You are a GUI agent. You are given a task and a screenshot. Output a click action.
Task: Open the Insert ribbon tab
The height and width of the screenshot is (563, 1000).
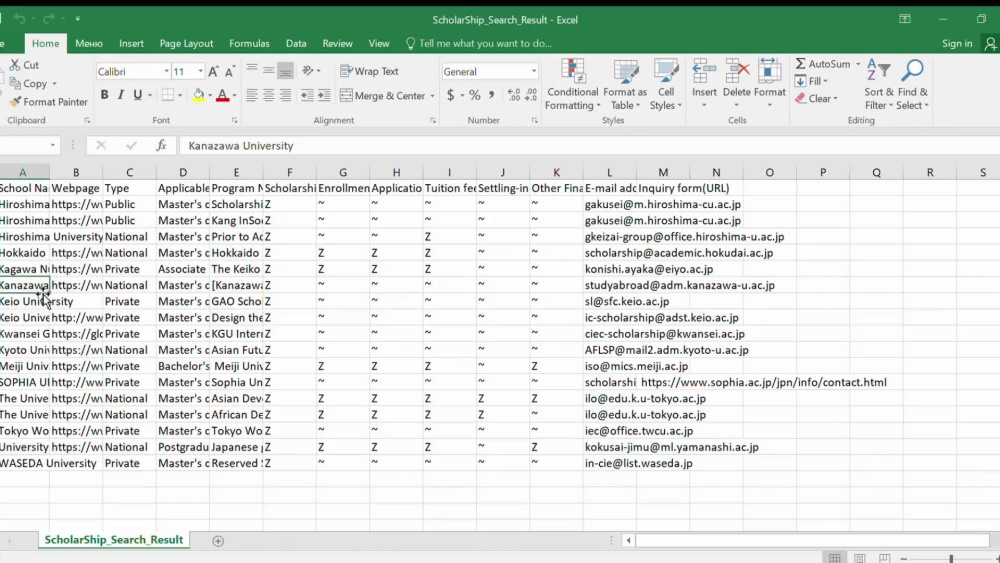[131, 43]
